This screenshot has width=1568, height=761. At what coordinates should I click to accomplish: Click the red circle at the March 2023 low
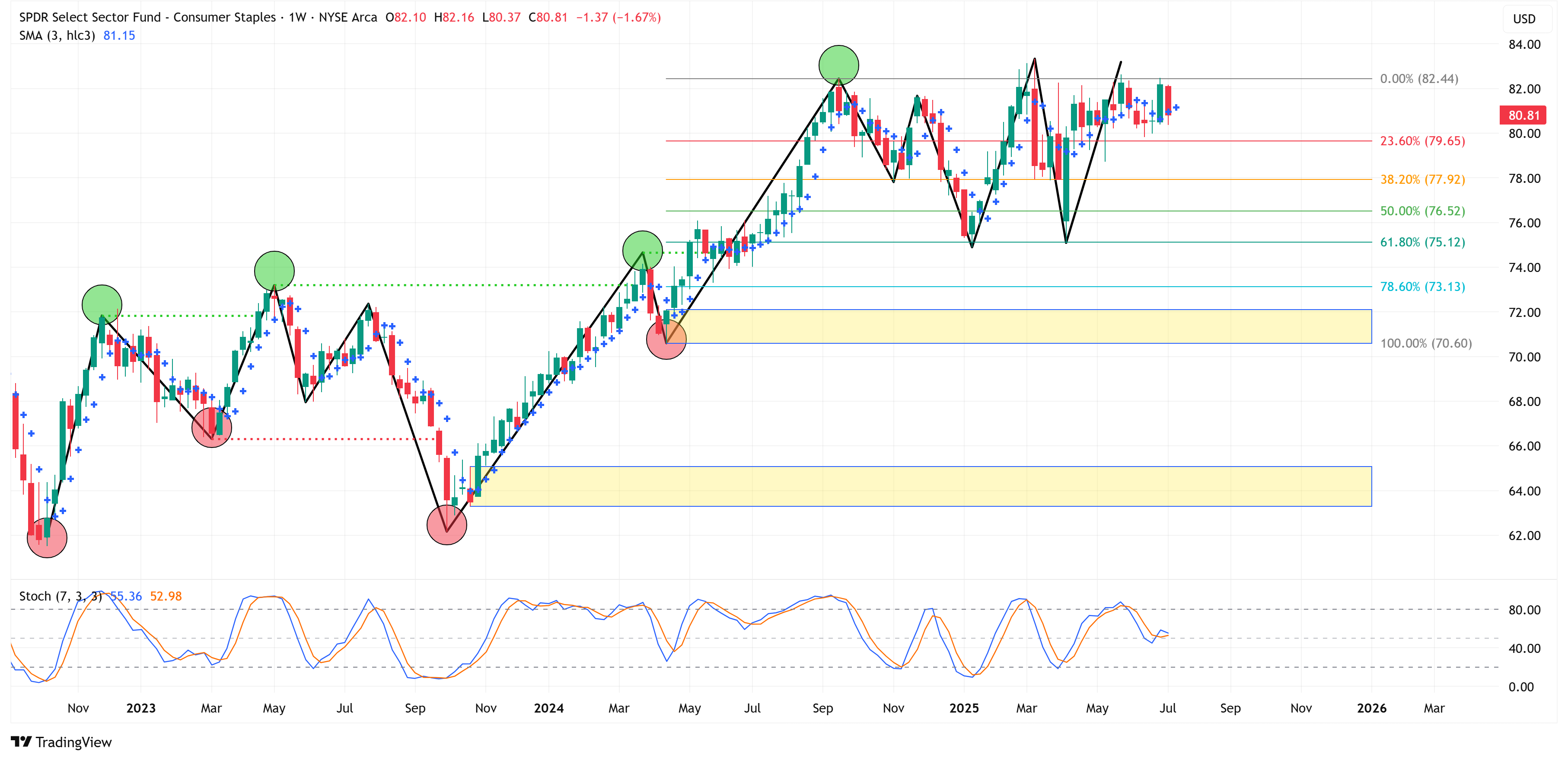(x=211, y=427)
